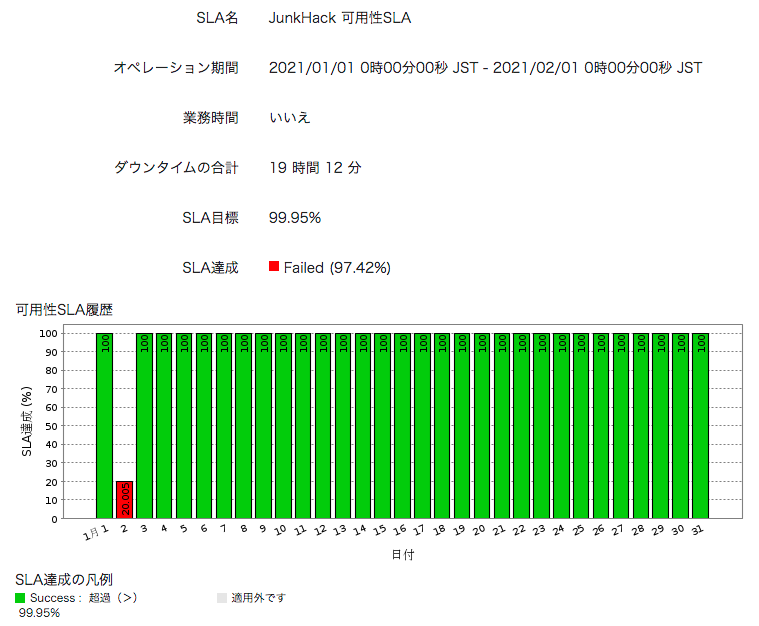Viewport: 759px width, 626px height.
Task: Click the green bar for day 16
Action: click(402, 425)
